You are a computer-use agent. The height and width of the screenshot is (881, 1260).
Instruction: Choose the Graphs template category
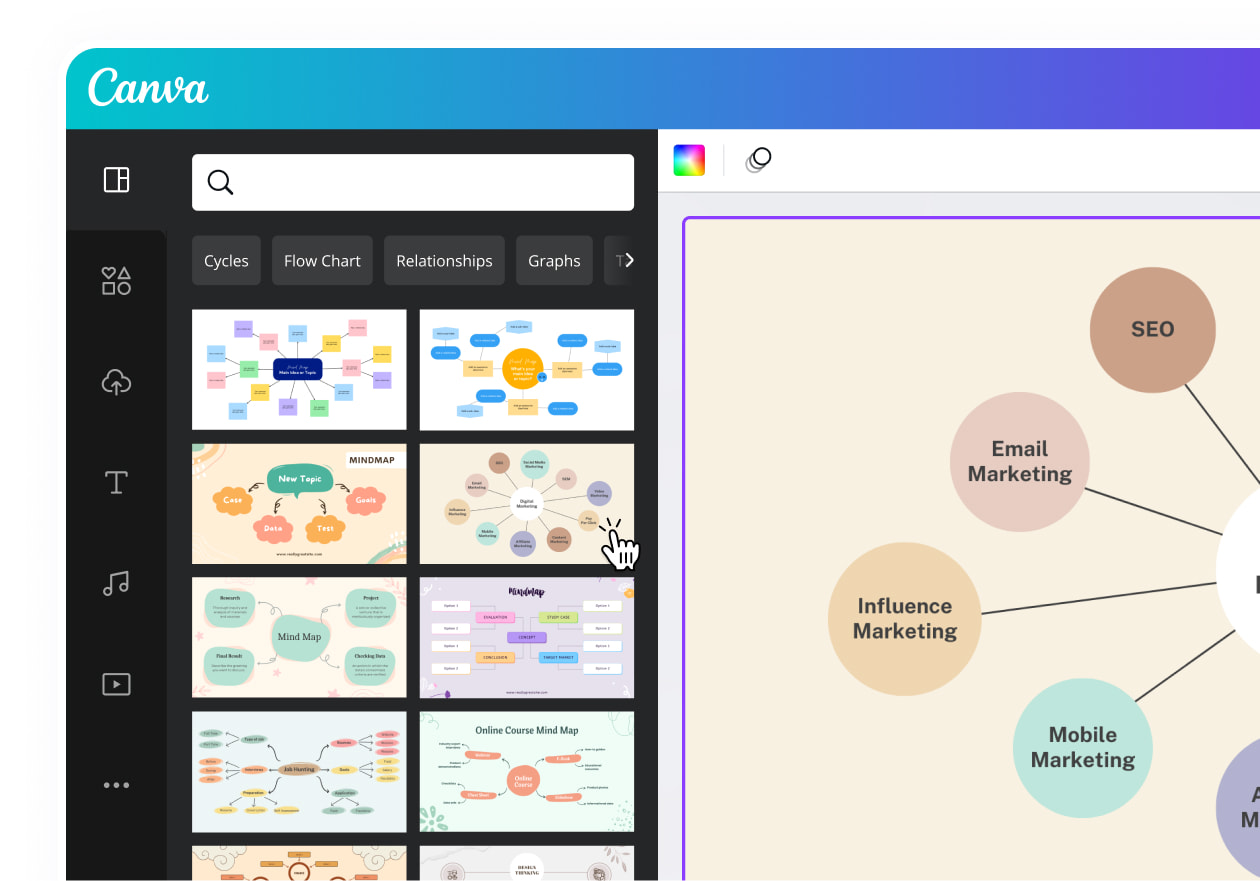coord(554,260)
